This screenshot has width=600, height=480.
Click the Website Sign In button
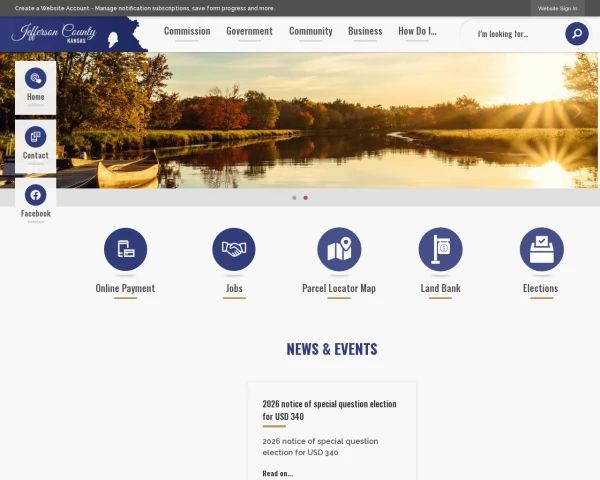click(558, 8)
